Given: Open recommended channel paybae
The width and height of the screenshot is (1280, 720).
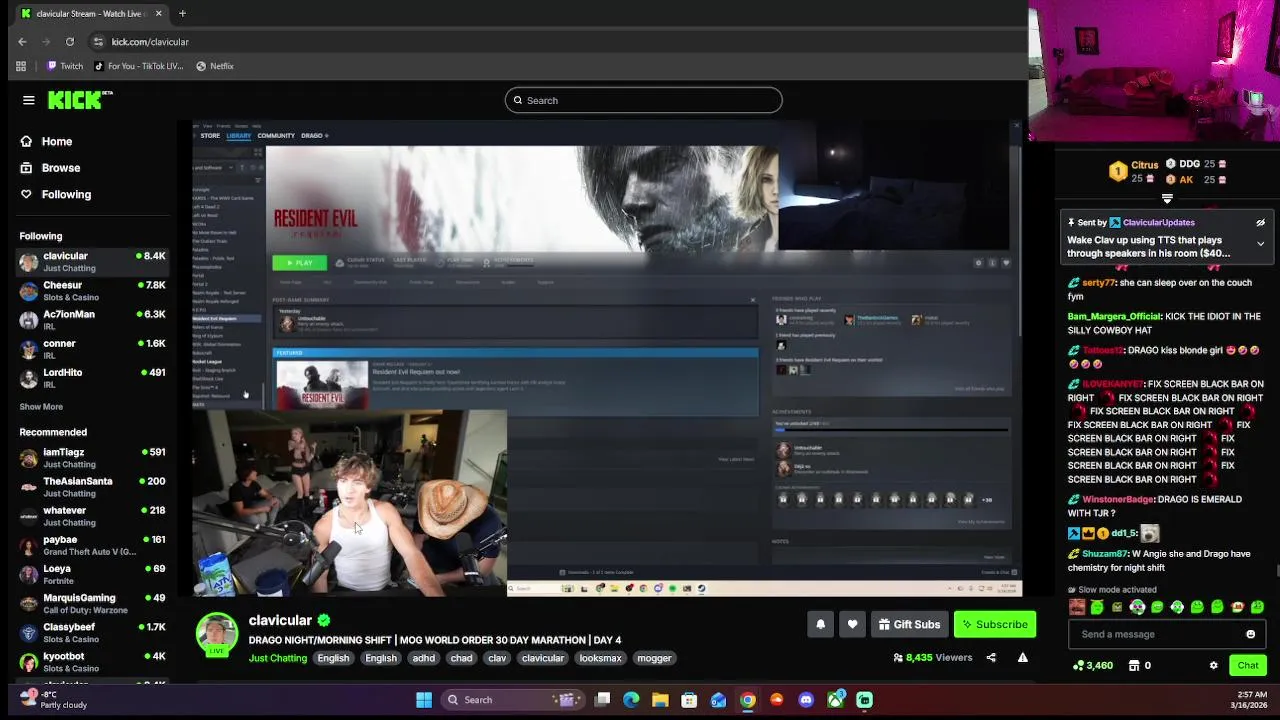Looking at the screenshot, I should click(x=92, y=545).
